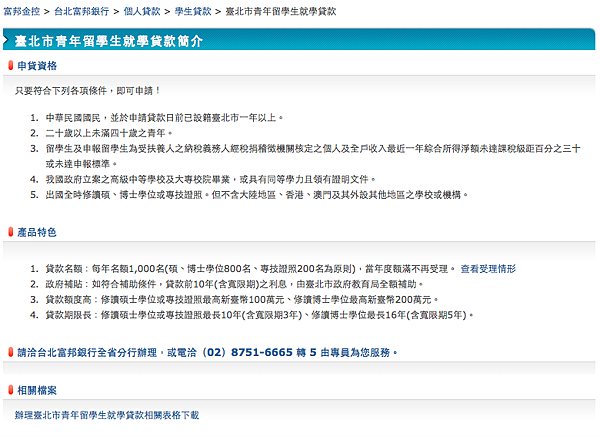Click the red bullet icon beside 相關檔案
The image size is (600, 437).
click(11, 390)
